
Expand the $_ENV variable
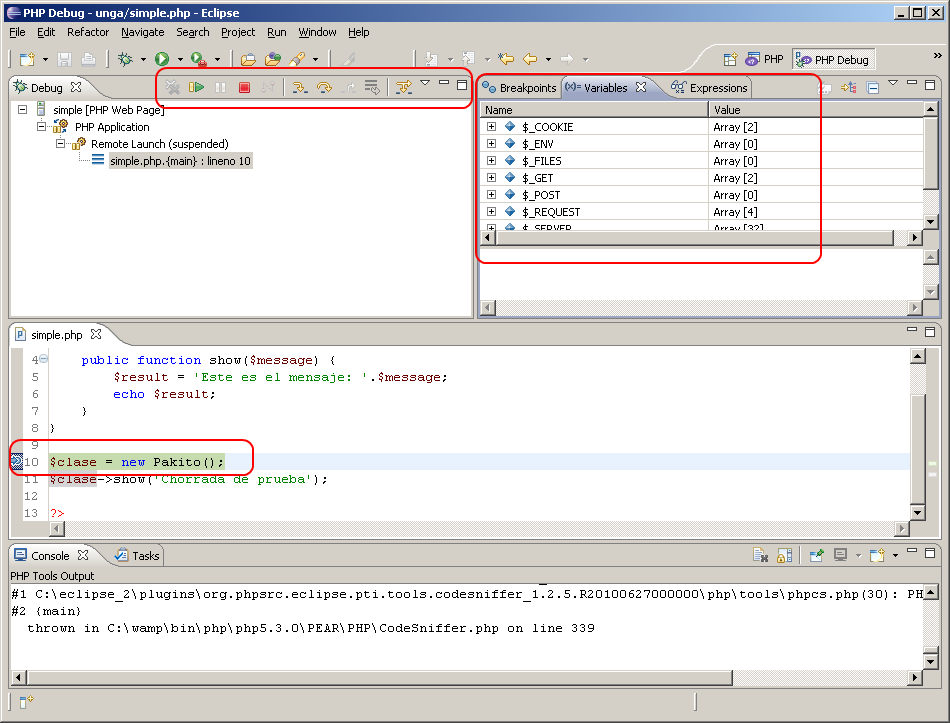(x=491, y=144)
